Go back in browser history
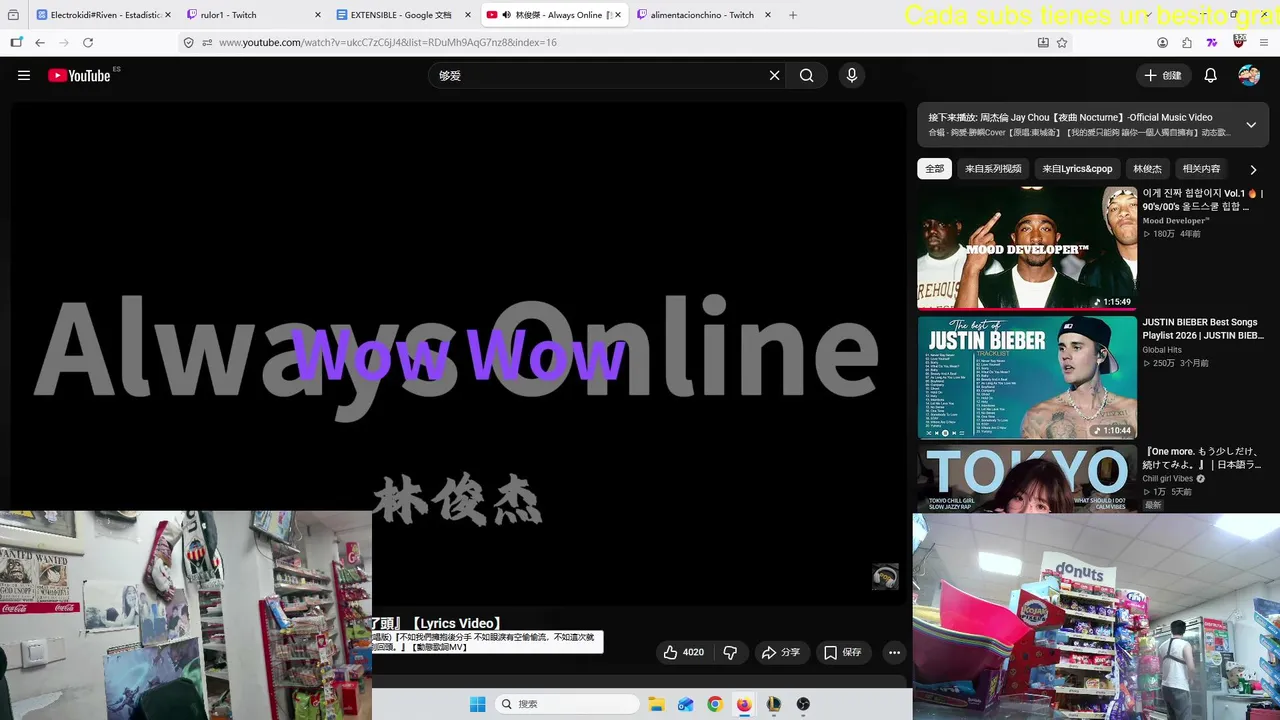Image resolution: width=1280 pixels, height=720 pixels. pos(40,43)
